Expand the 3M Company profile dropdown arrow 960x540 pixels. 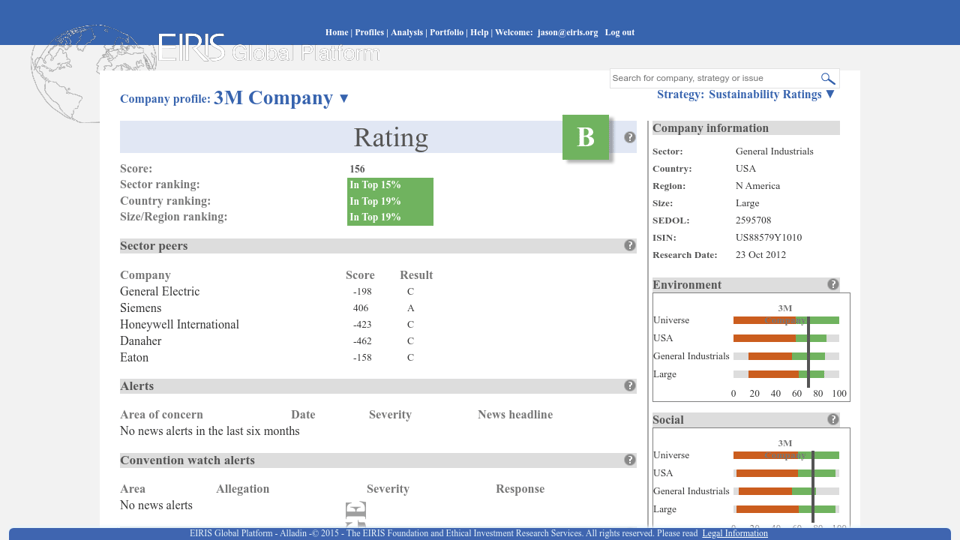click(x=344, y=98)
